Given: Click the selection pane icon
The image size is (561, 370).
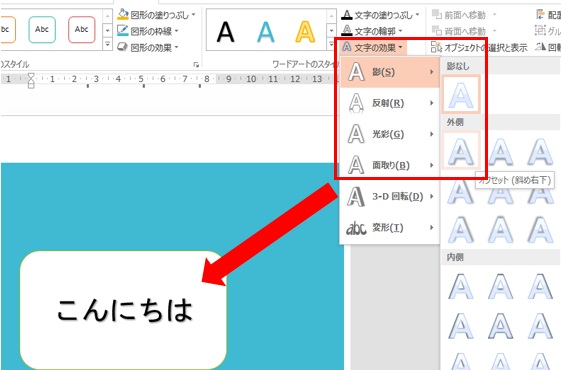Looking at the screenshot, I should [x=436, y=47].
